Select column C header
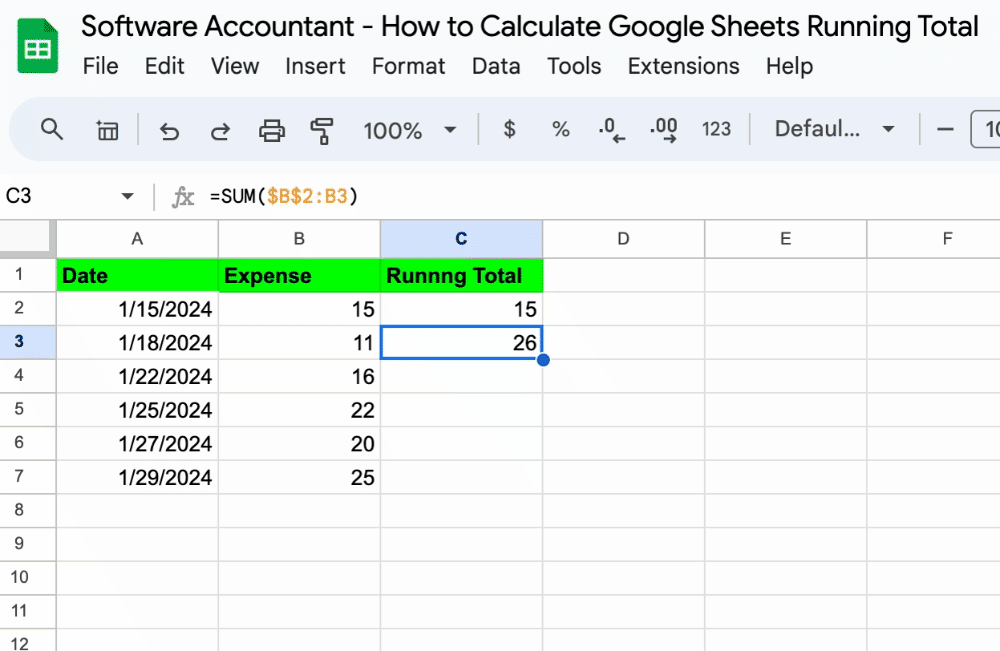Screen dimensions: 1000x651 click(461, 239)
